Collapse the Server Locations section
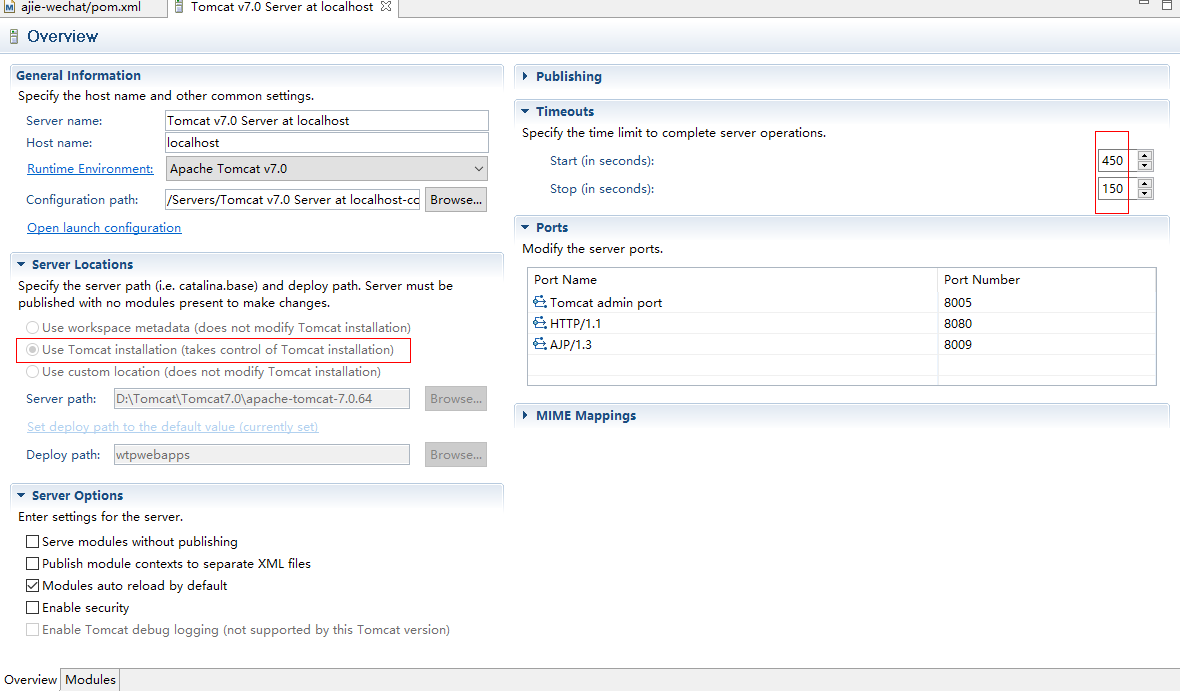The width and height of the screenshot is (1180, 691). pyautogui.click(x=21, y=264)
